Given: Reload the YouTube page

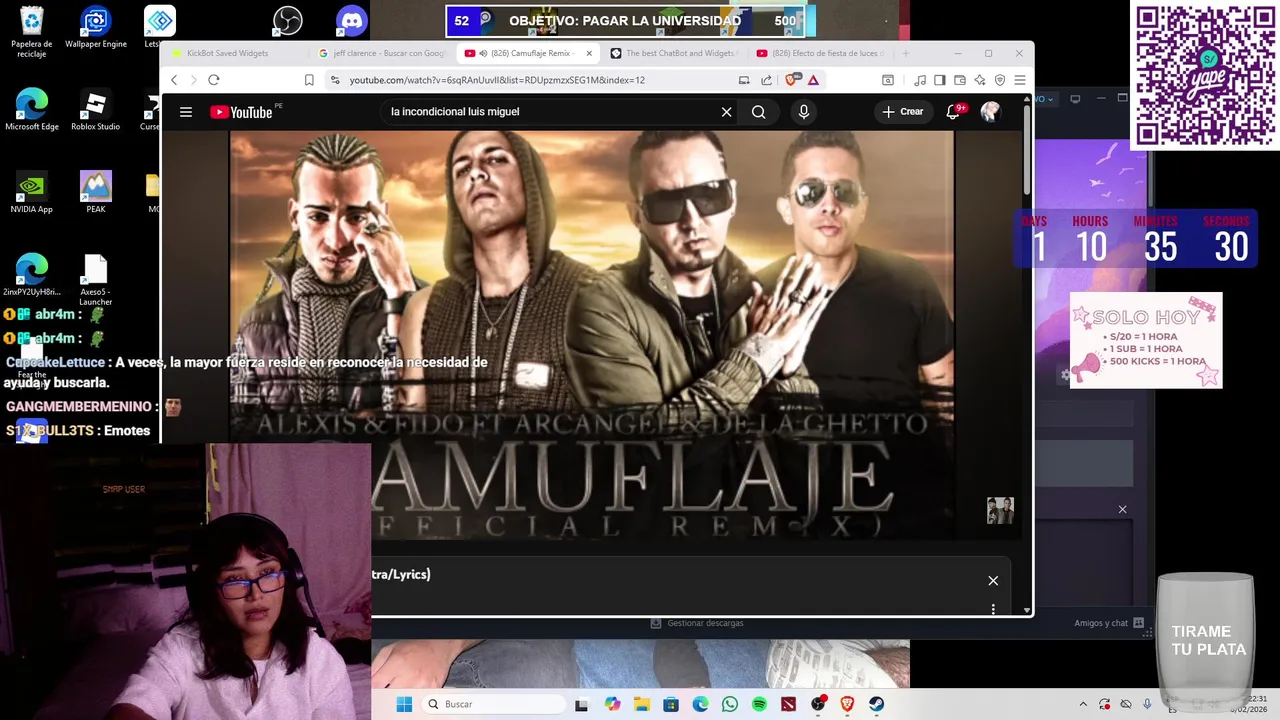Looking at the screenshot, I should [213, 80].
